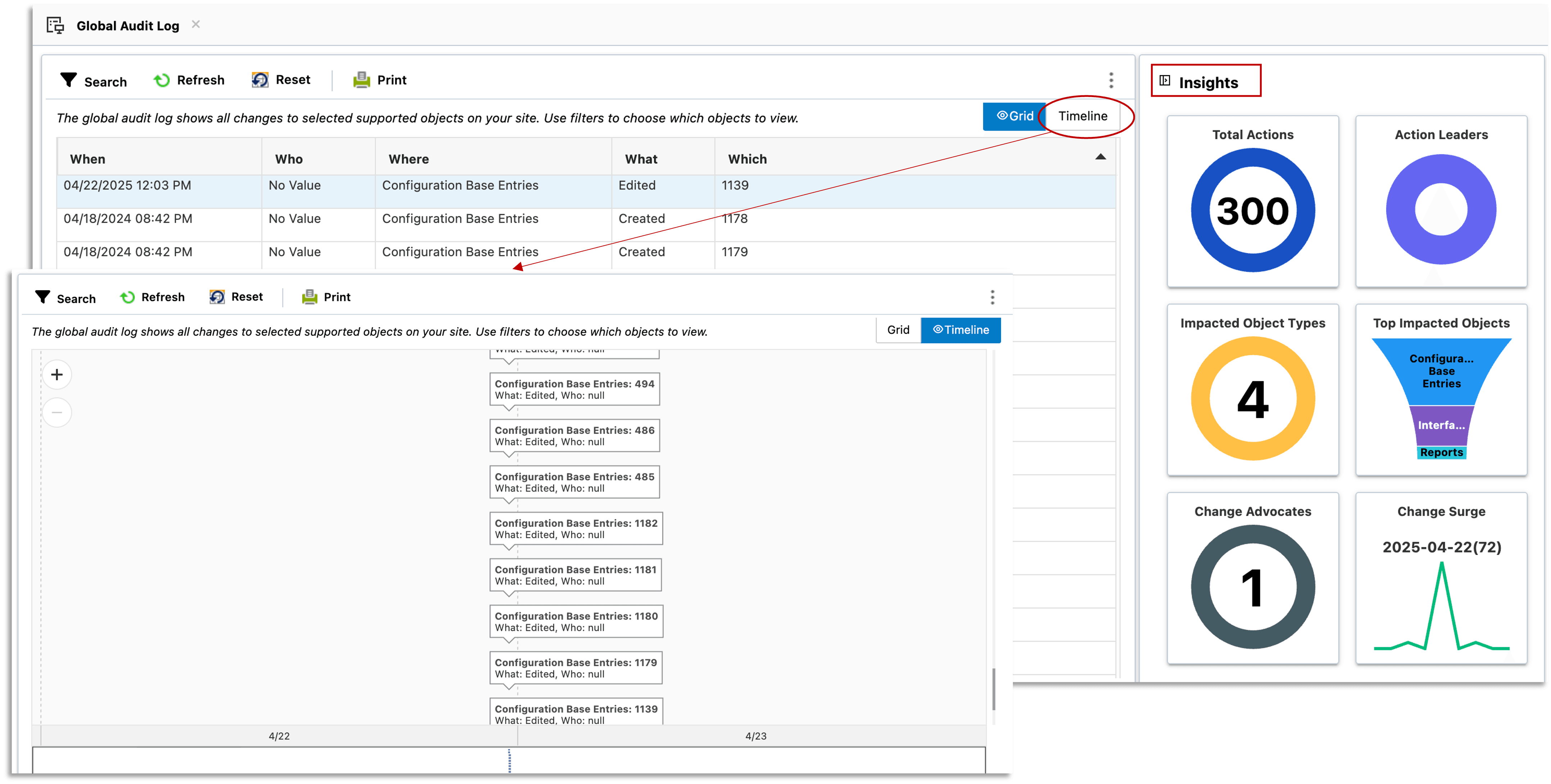Zoom in the timeline with plus button
This screenshot has height=784, width=1551.
[57, 375]
